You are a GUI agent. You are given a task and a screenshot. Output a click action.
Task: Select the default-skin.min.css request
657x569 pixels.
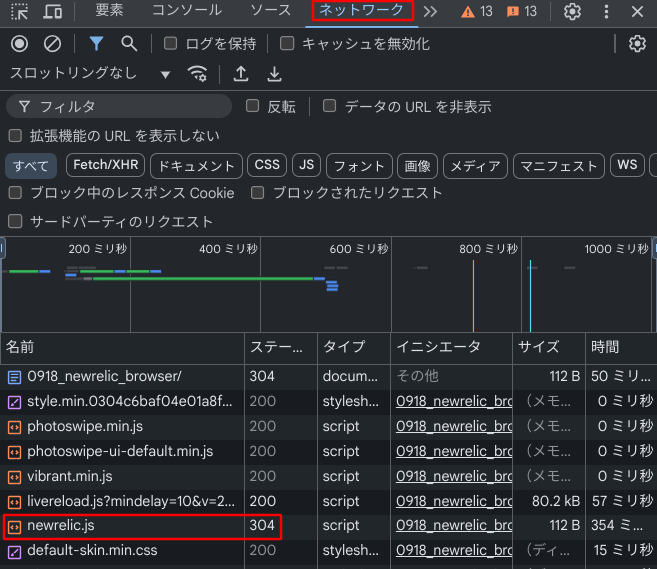pos(328,551)
